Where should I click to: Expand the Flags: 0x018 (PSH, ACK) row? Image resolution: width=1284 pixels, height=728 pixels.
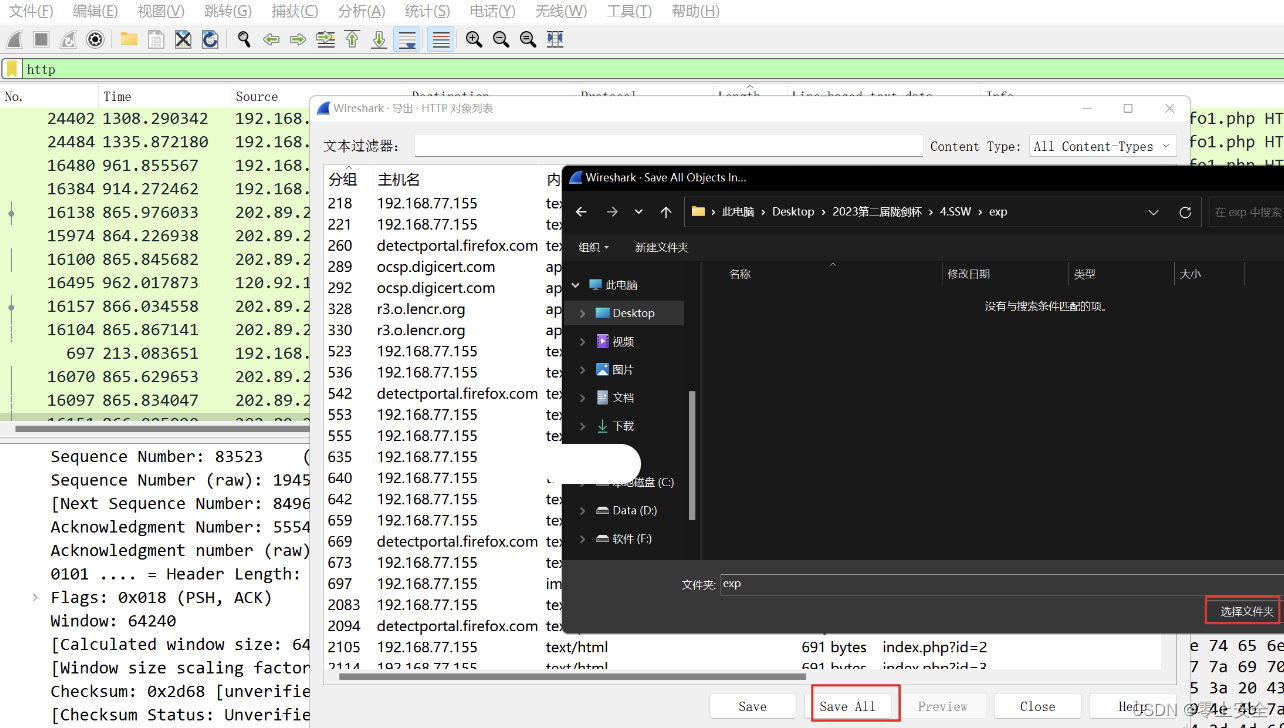(36, 597)
